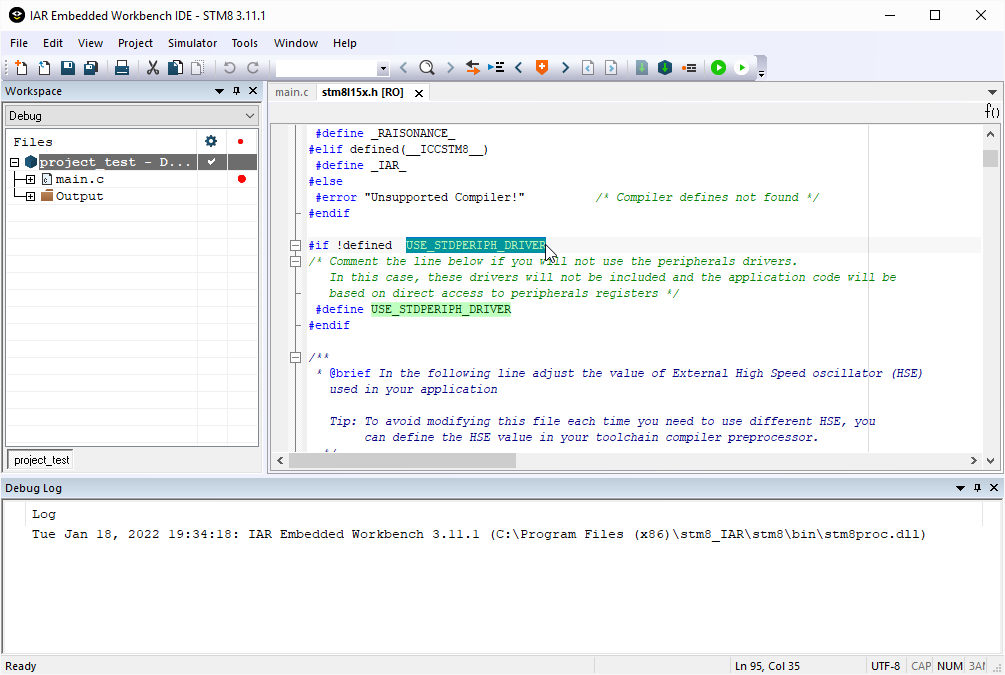Screen dimensions: 1005x675
Task: Open the View menu
Action: [90, 43]
